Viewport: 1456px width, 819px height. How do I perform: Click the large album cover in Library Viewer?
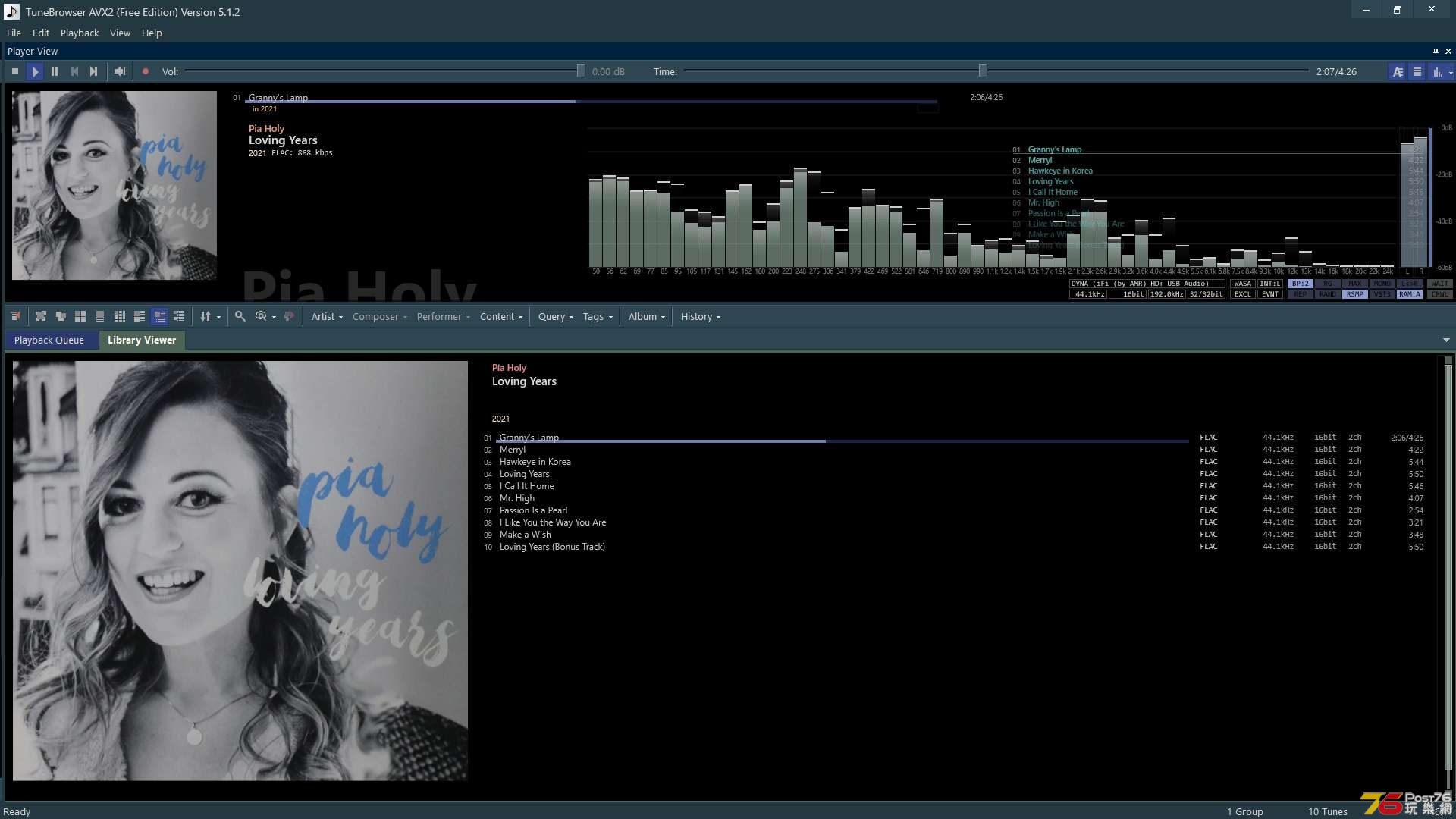click(240, 570)
